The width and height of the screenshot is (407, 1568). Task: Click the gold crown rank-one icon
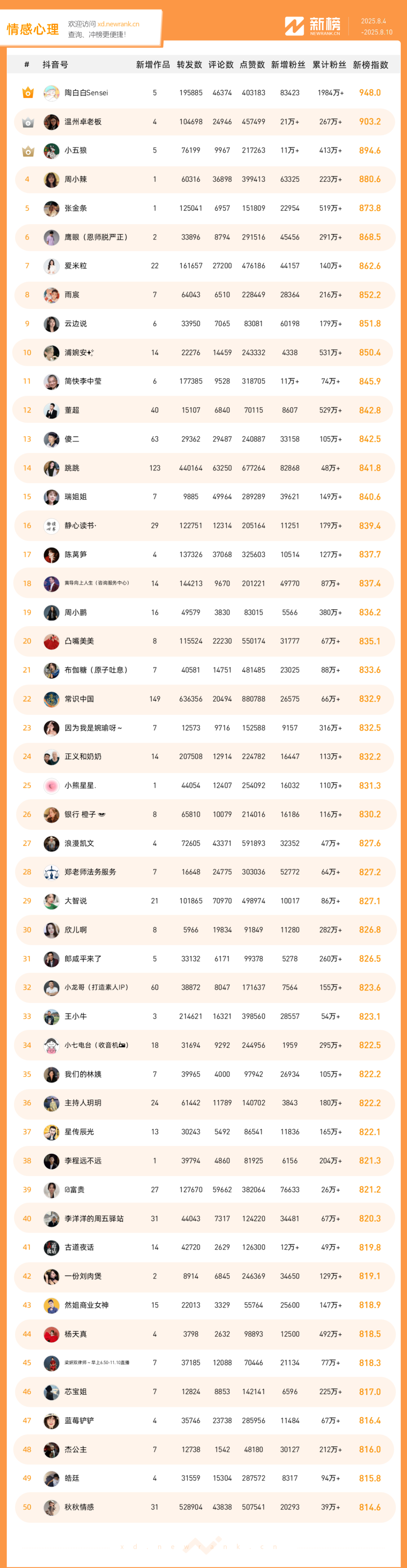28,92
